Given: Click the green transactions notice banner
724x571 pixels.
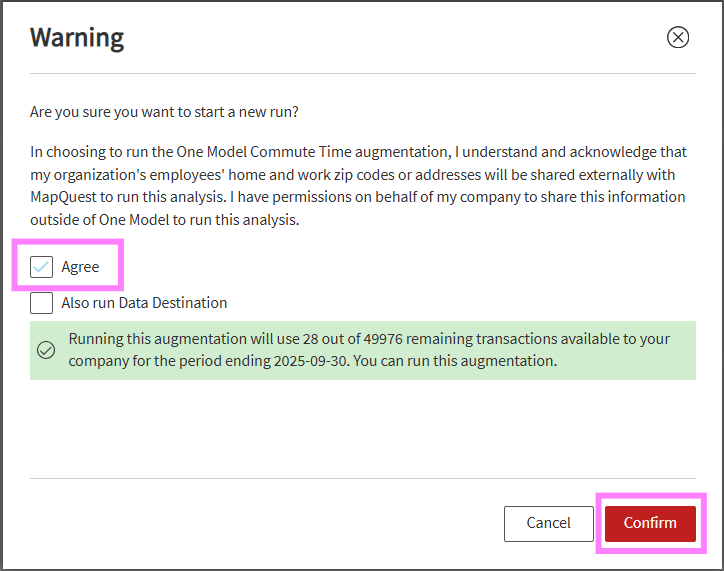Looking at the screenshot, I should click(363, 350).
